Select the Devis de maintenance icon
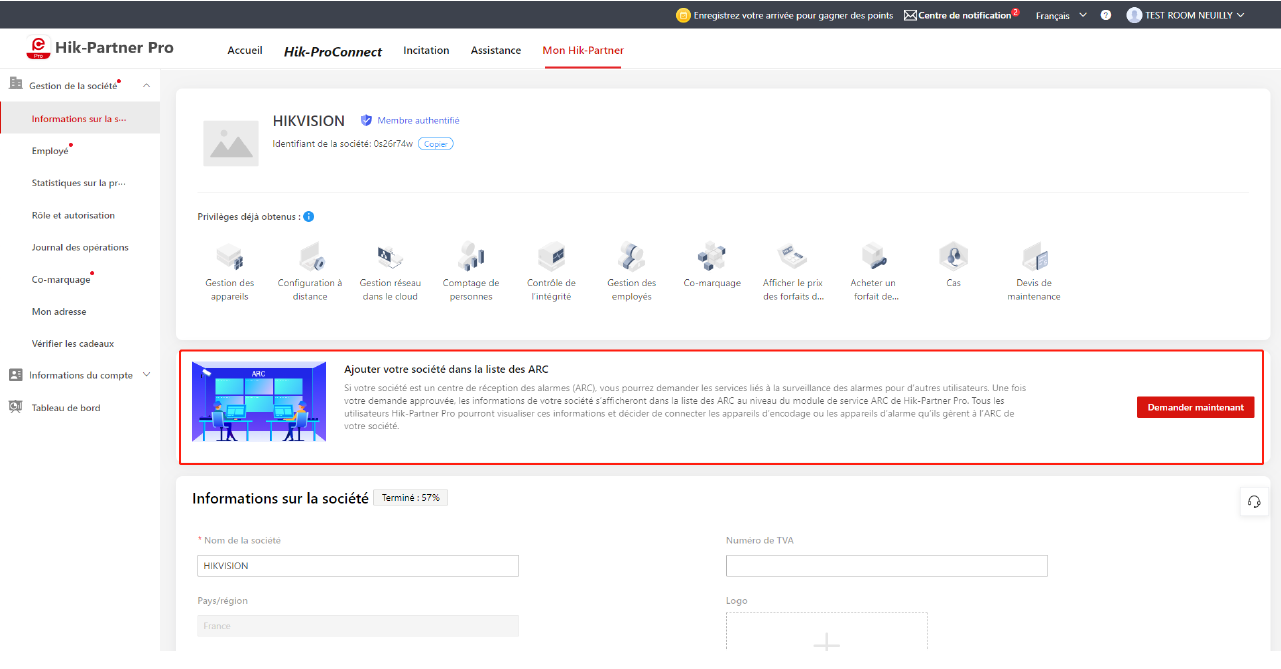The width and height of the screenshot is (1281, 669). (1034, 257)
